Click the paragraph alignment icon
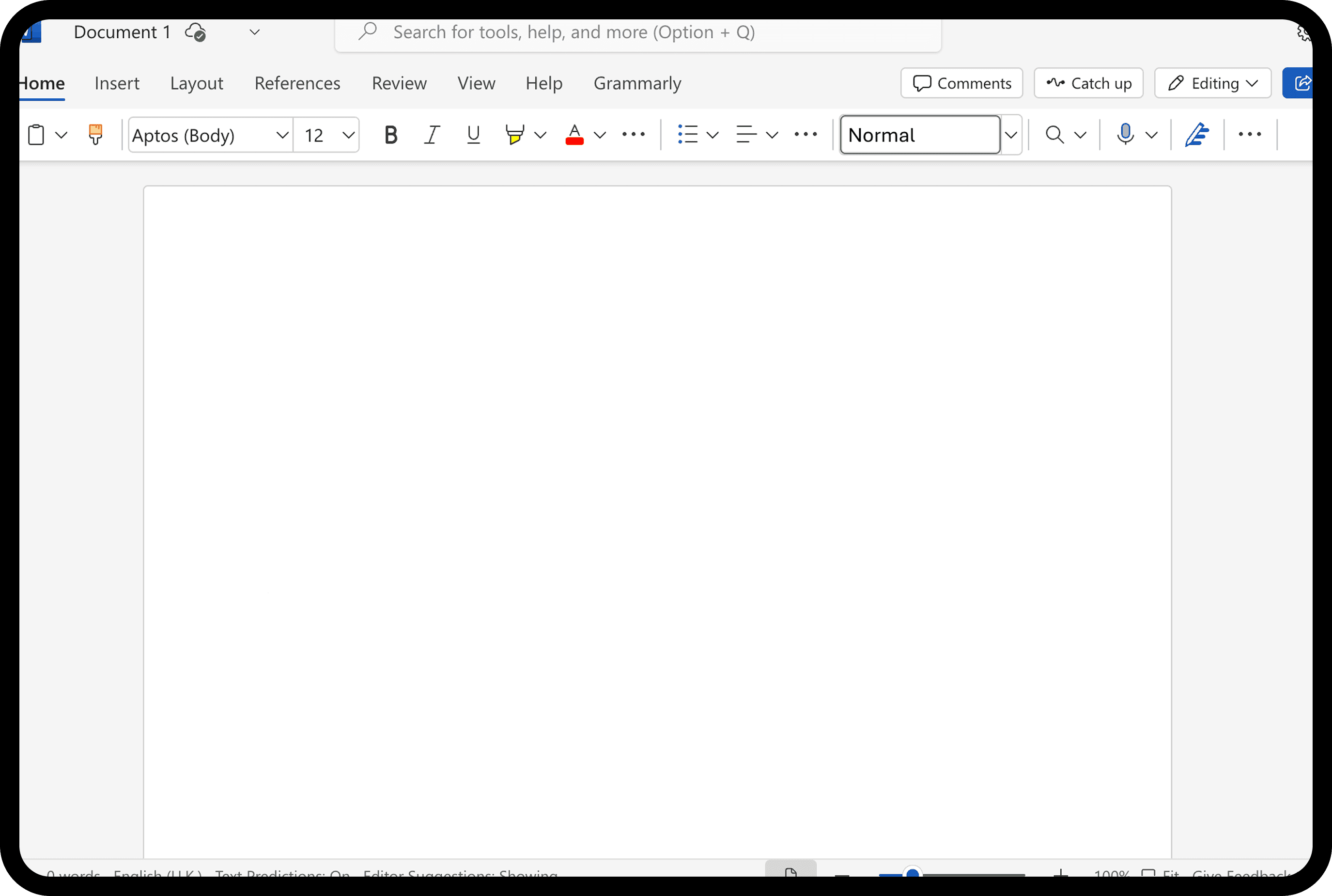Screen dimensions: 1332x896 coord(746,135)
